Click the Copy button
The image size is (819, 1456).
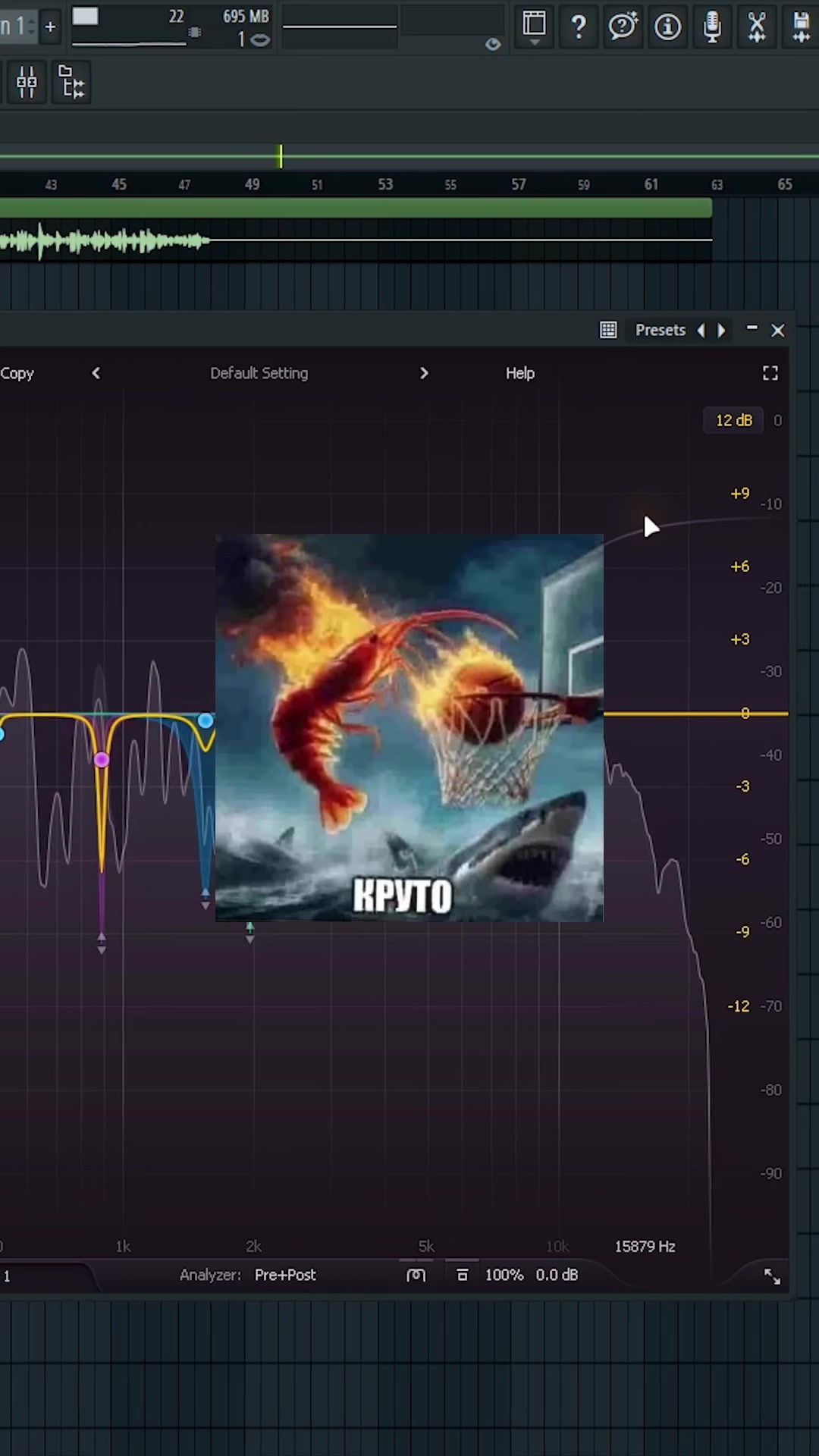(x=17, y=373)
